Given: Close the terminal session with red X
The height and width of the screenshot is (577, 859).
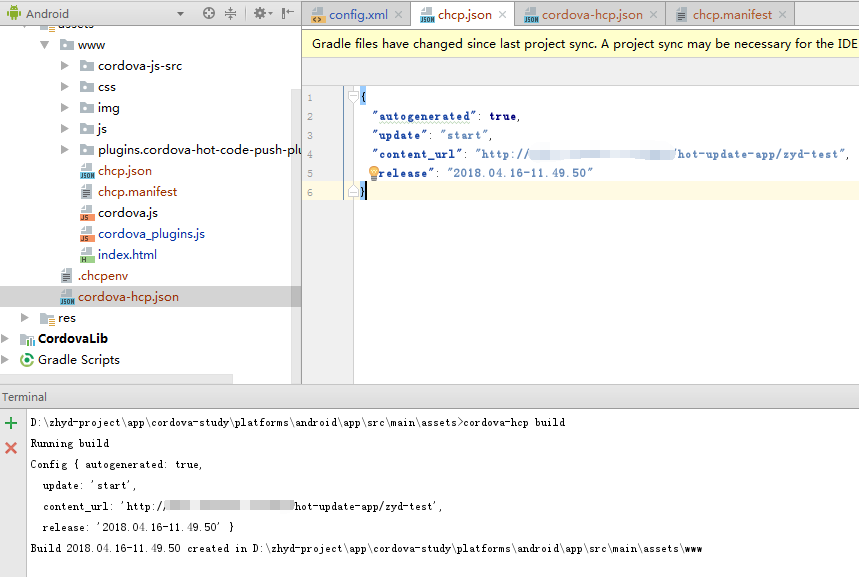Looking at the screenshot, I should (11, 448).
